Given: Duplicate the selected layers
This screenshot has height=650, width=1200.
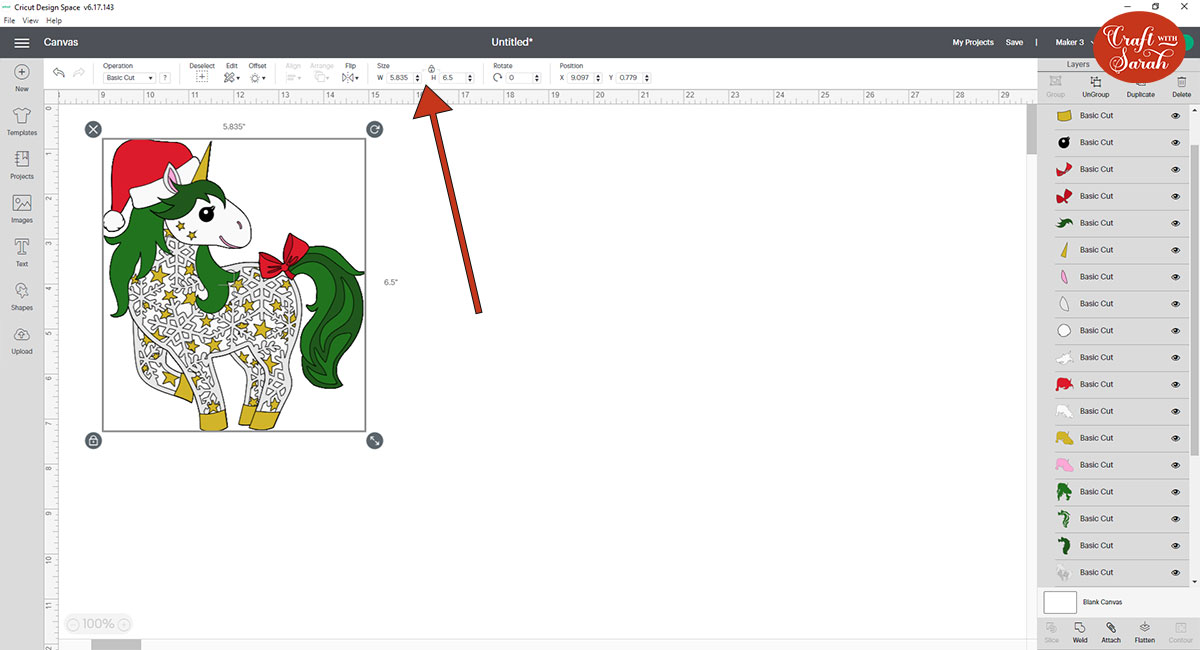Looking at the screenshot, I should tap(1140, 86).
